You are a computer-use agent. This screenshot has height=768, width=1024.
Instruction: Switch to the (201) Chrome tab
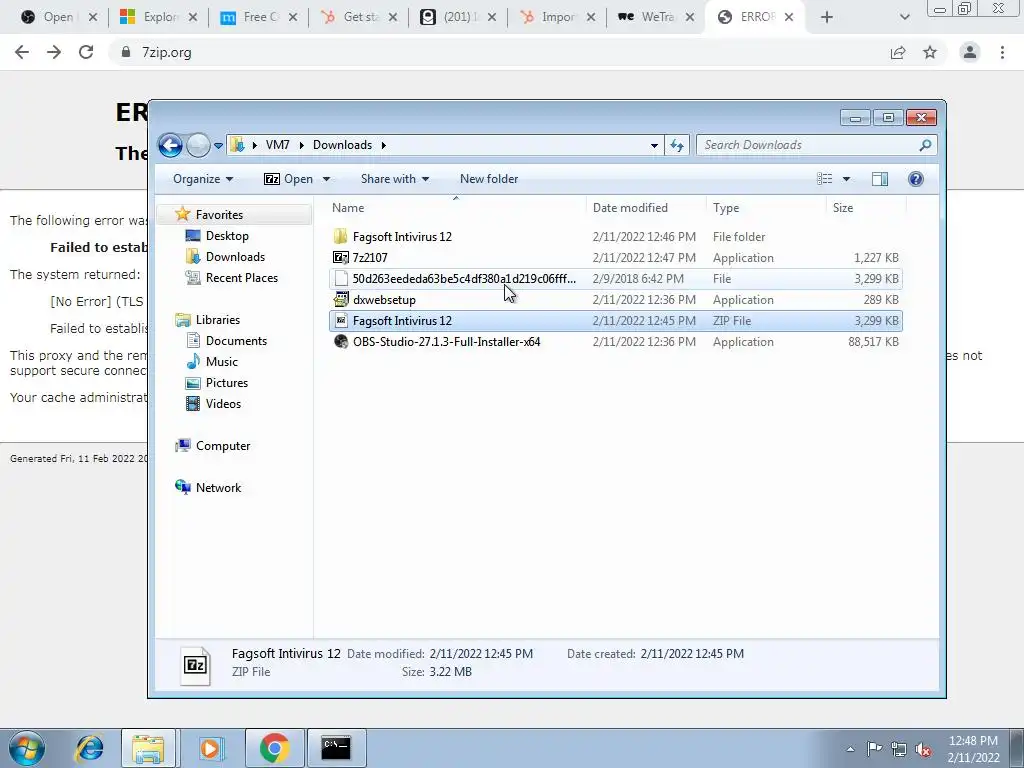click(456, 17)
